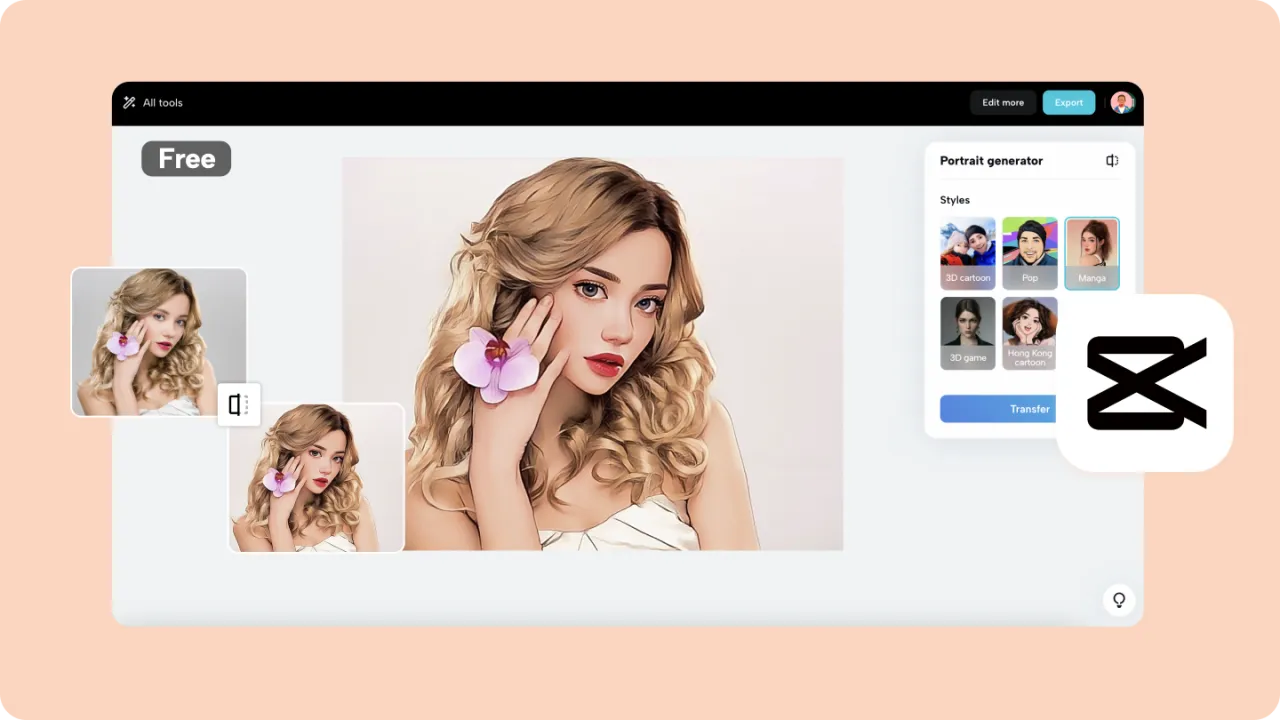Screen dimensions: 1280x720
Task: Open your profile via the avatar icon
Action: [1121, 102]
